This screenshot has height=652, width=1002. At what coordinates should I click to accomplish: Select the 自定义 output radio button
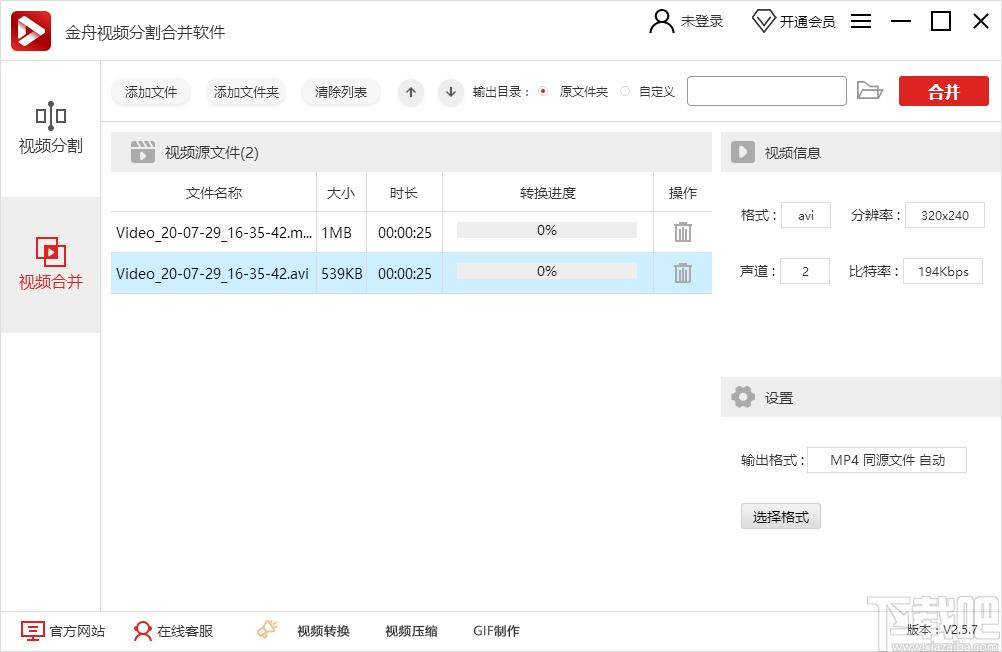tap(625, 91)
